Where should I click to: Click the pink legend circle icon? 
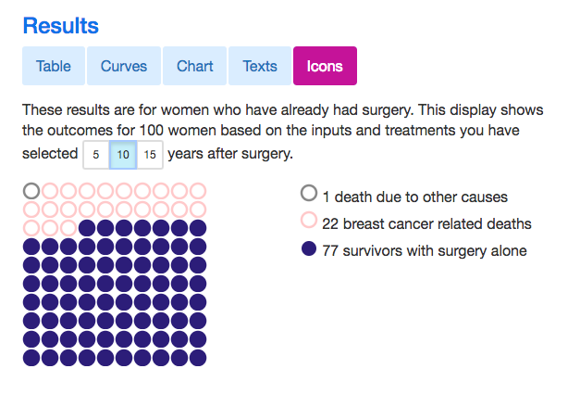[309, 220]
